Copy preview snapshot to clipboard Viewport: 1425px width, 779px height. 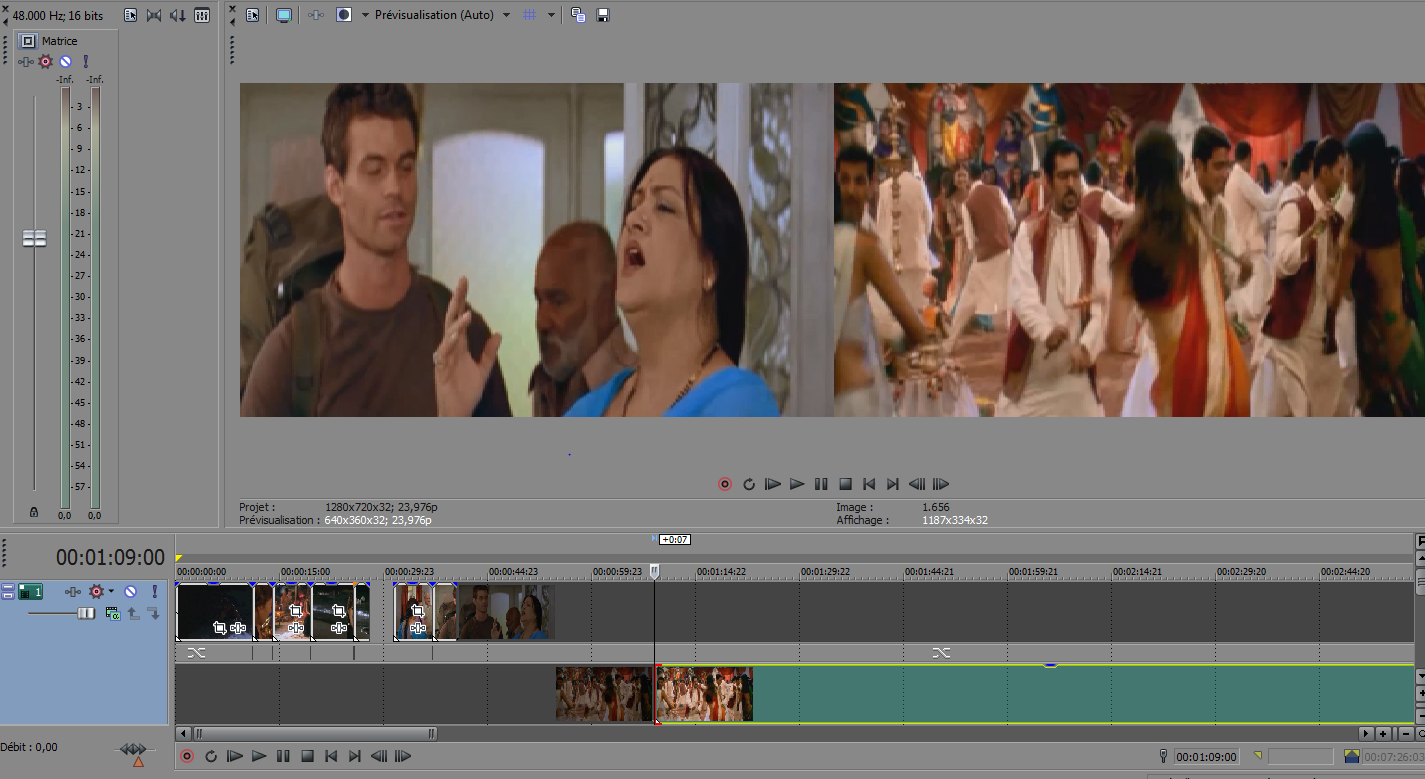(x=578, y=15)
